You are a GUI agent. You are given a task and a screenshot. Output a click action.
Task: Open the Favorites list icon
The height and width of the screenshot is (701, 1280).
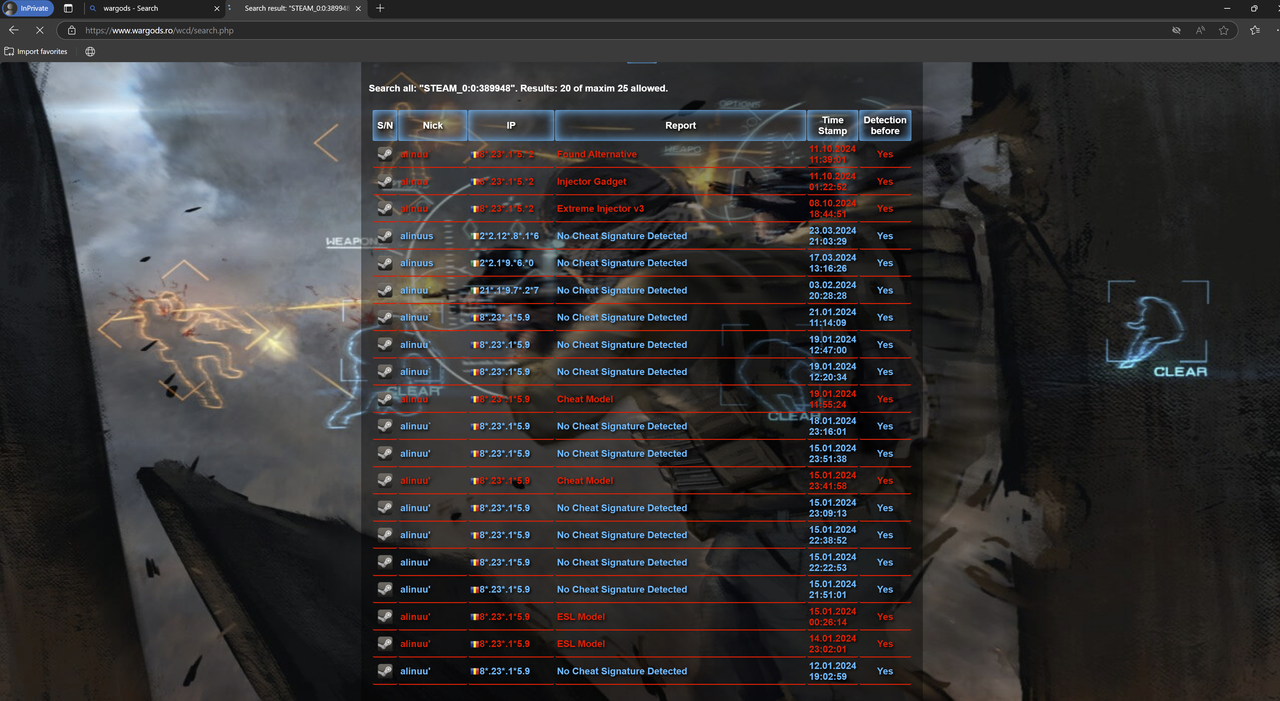[x=1255, y=30]
